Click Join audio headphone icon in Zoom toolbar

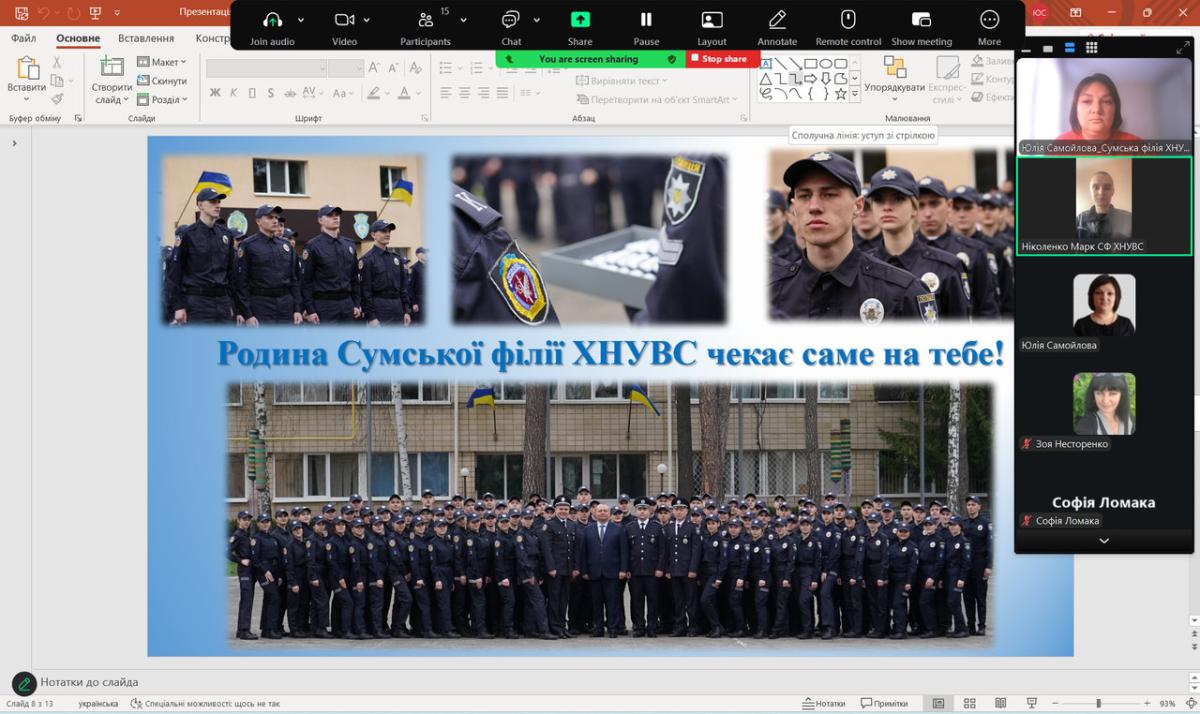coord(272,20)
